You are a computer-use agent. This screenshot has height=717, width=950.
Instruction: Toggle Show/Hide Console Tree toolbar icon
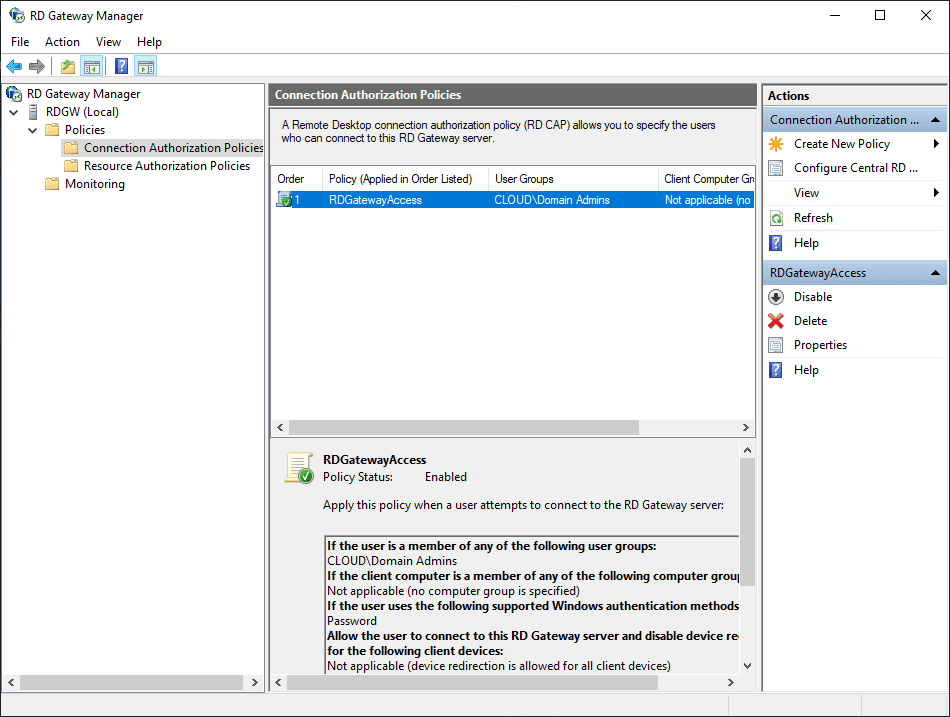(x=92, y=66)
